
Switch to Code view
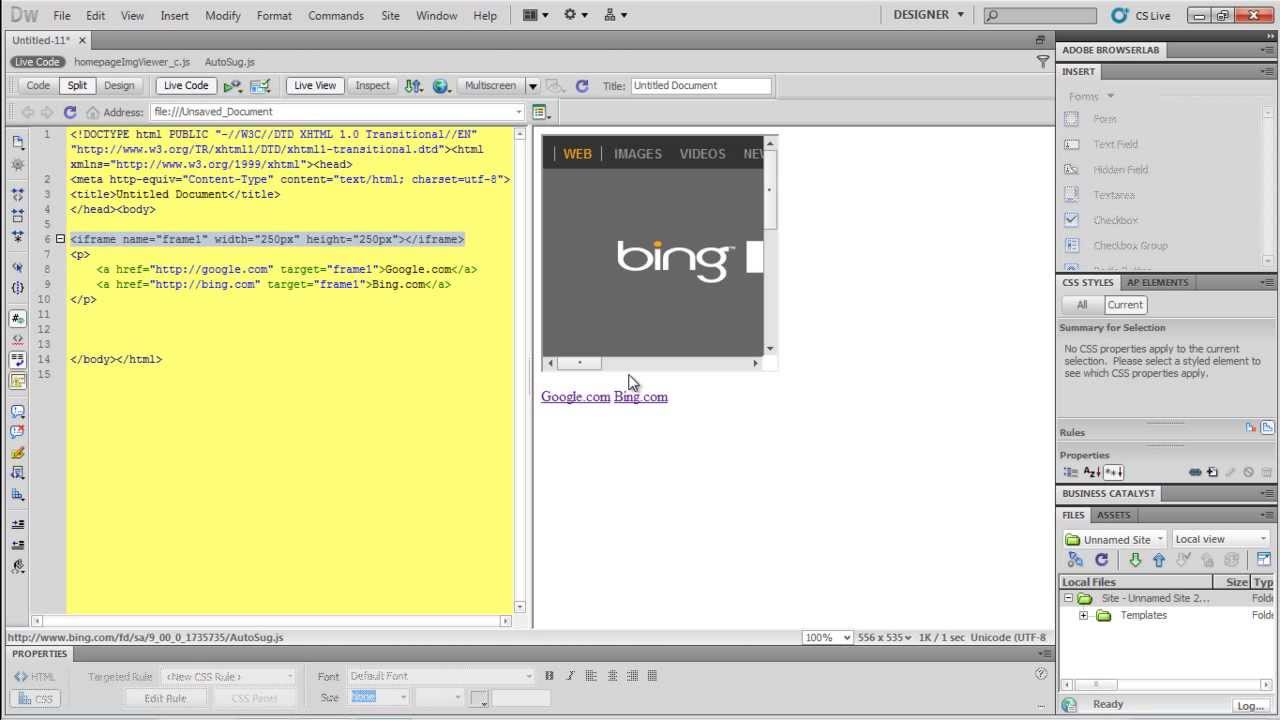click(38, 86)
